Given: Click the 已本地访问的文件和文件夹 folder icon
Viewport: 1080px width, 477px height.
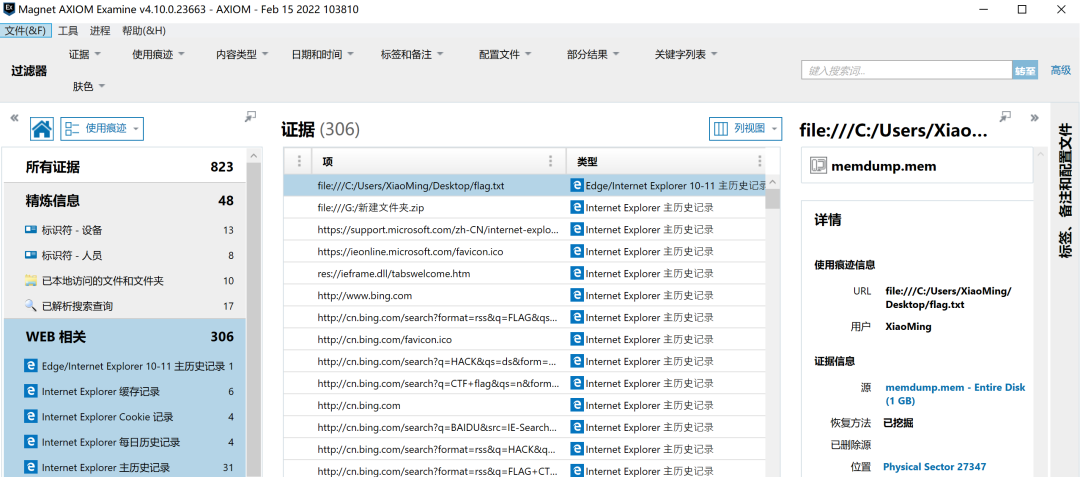Looking at the screenshot, I should coord(30,281).
